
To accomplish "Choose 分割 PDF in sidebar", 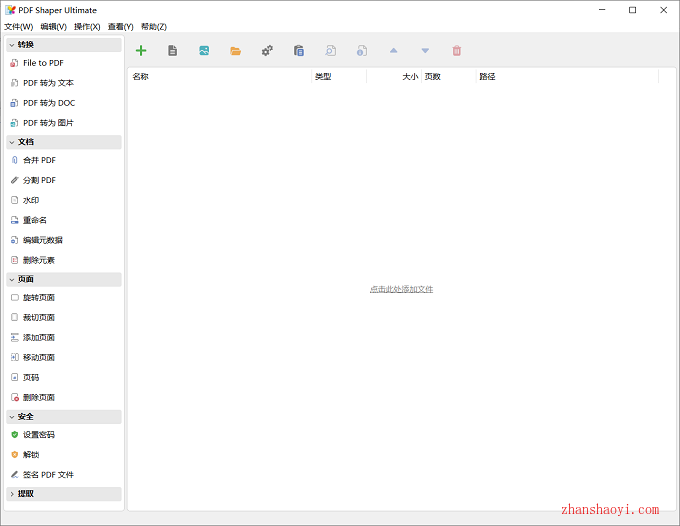I will click(x=64, y=180).
